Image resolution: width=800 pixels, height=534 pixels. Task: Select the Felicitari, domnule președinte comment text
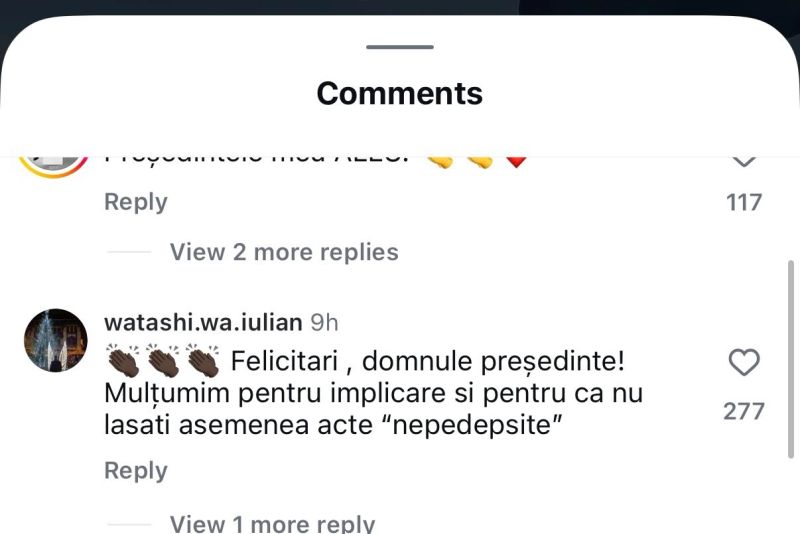[x=373, y=393]
